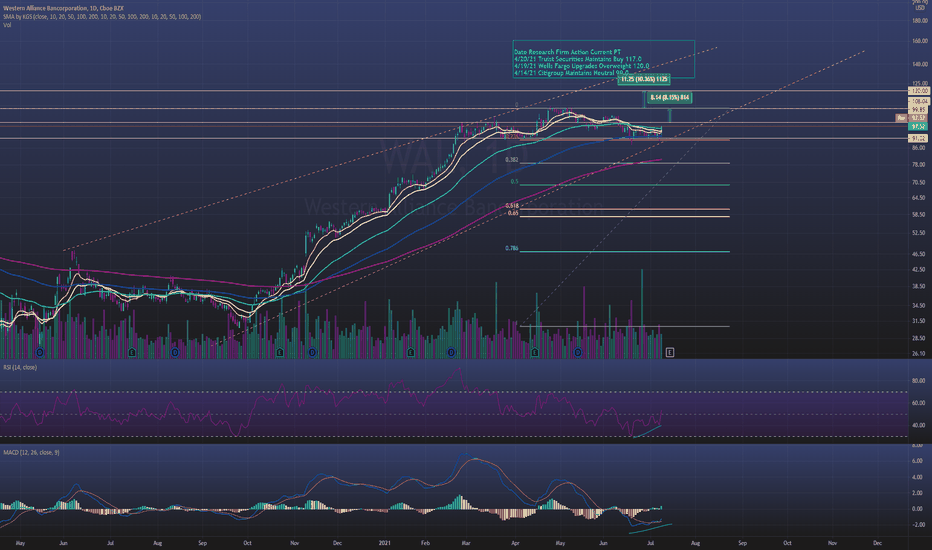This screenshot has width=932, height=550.
Task: Click the Western Alliance Bancorporation symbol title
Action: click(x=63, y=8)
